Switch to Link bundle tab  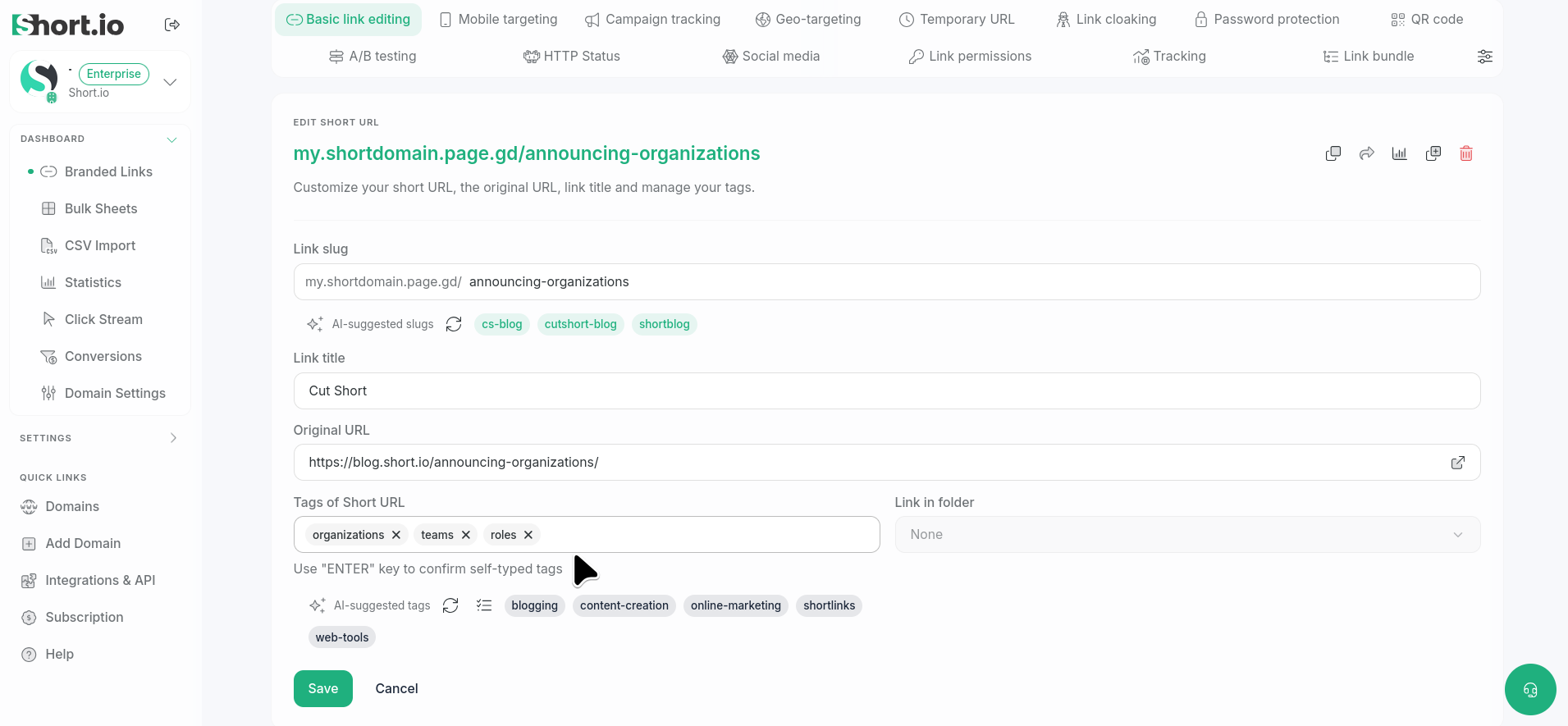pyautogui.click(x=1369, y=57)
